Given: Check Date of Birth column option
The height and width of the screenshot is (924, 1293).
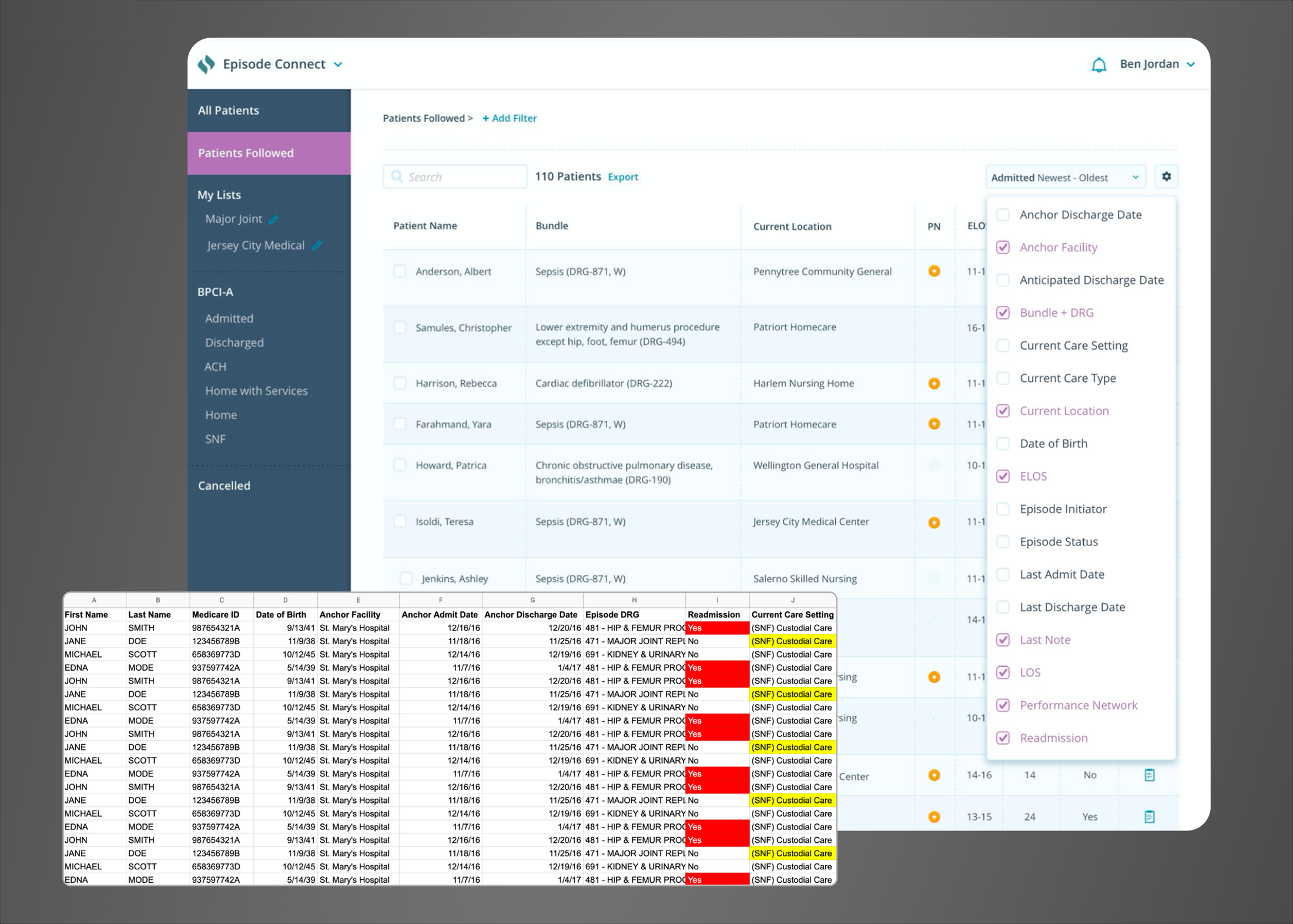Looking at the screenshot, I should (1003, 444).
